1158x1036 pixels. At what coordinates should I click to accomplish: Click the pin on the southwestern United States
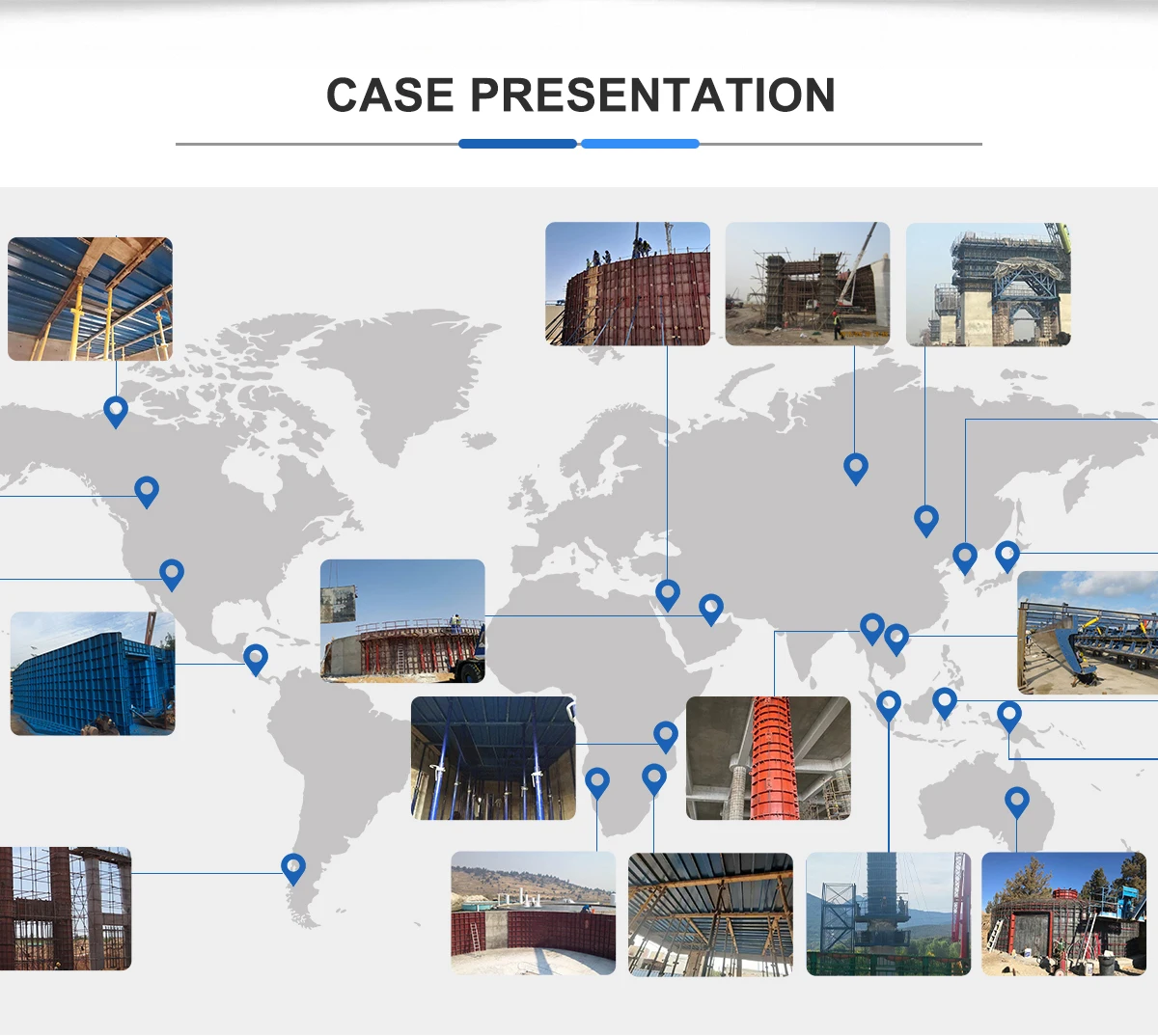(172, 573)
